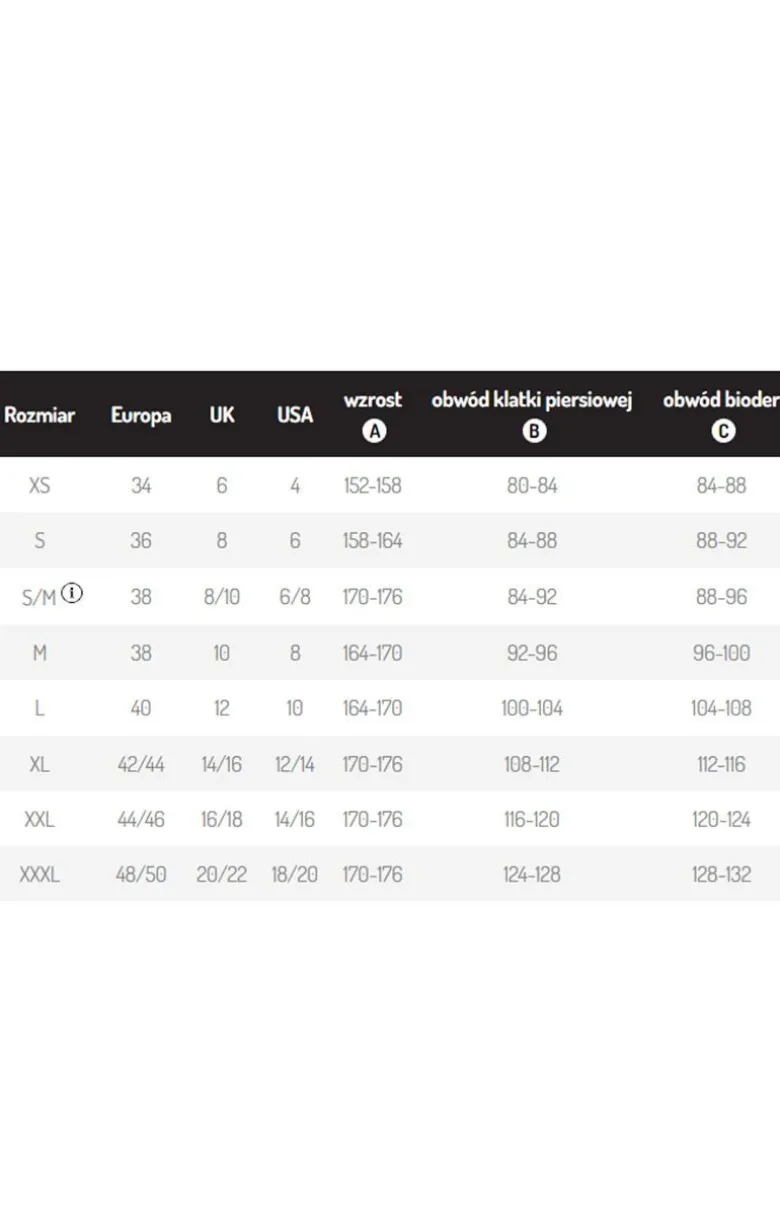Select the XXL size row label
This screenshot has height=1213, width=780.
pyautogui.click(x=40, y=819)
